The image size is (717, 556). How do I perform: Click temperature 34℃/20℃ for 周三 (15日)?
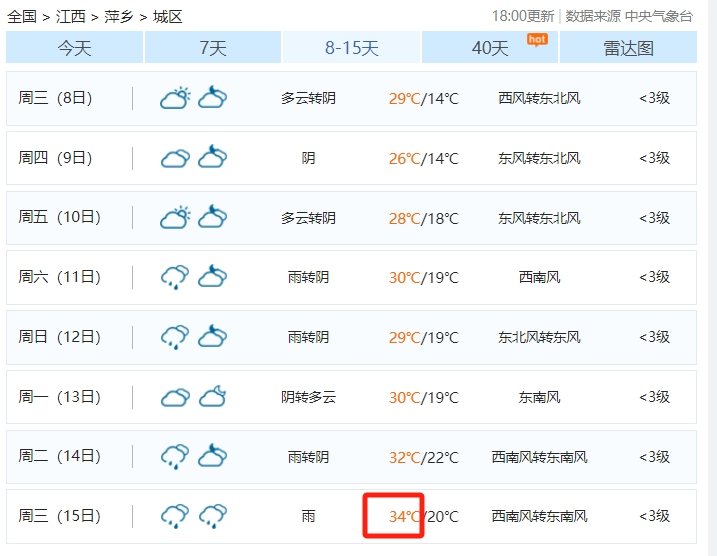423,517
